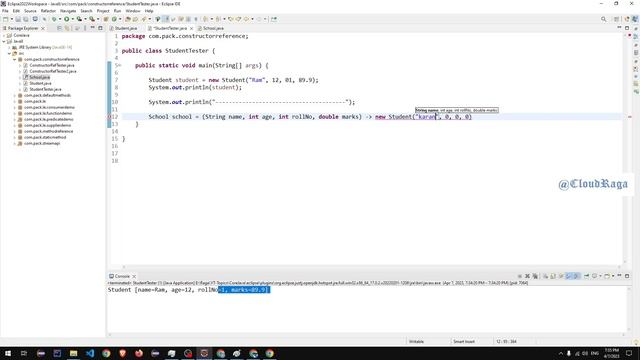Open the Search magnifier icon at top right
Image resolution: width=640 pixels, height=360 pixels.
(x=603, y=19)
